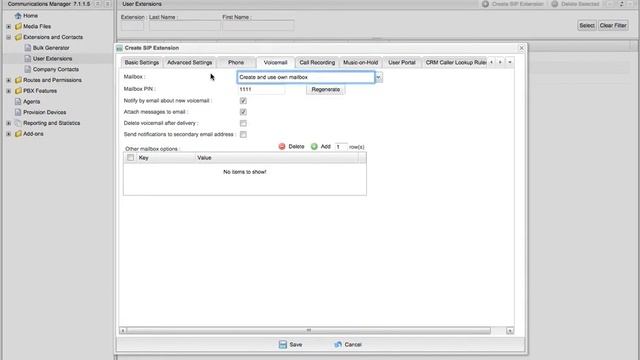Click the Bulk Generator page icon
The image size is (640, 360).
(x=28, y=48)
